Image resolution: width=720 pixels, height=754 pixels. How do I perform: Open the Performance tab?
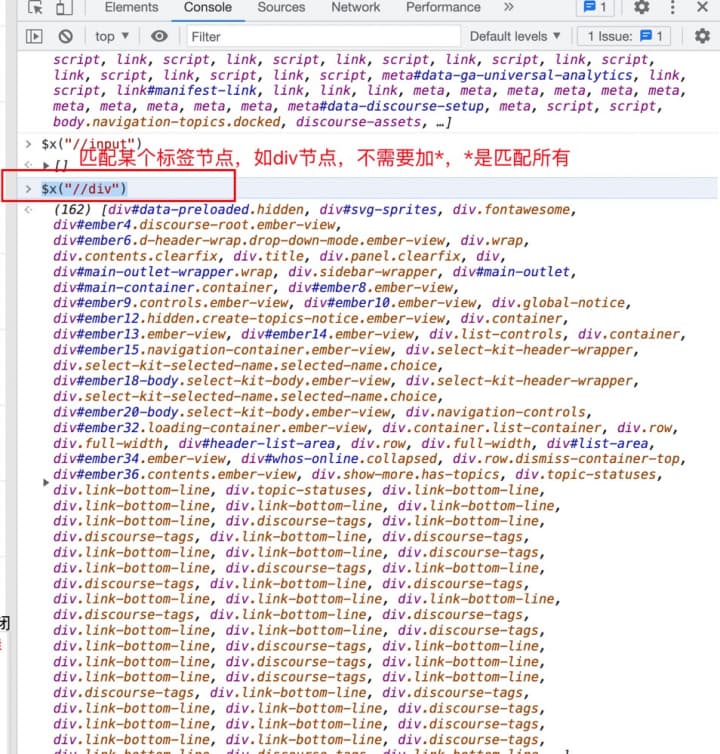[443, 7]
